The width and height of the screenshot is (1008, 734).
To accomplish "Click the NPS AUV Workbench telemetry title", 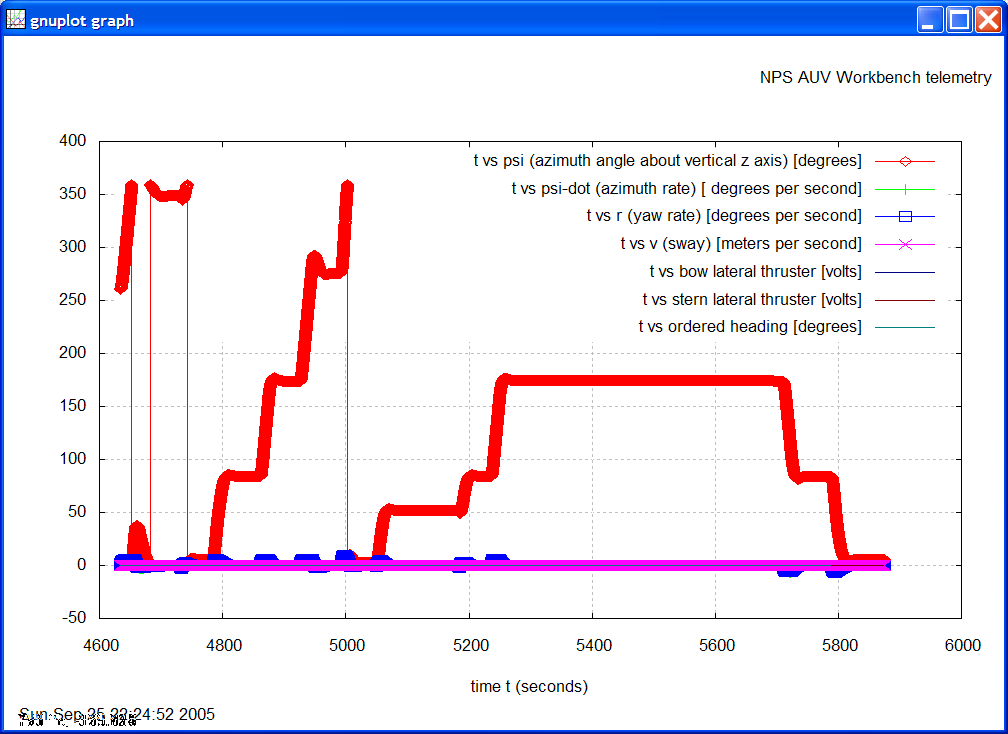I will tap(878, 77).
